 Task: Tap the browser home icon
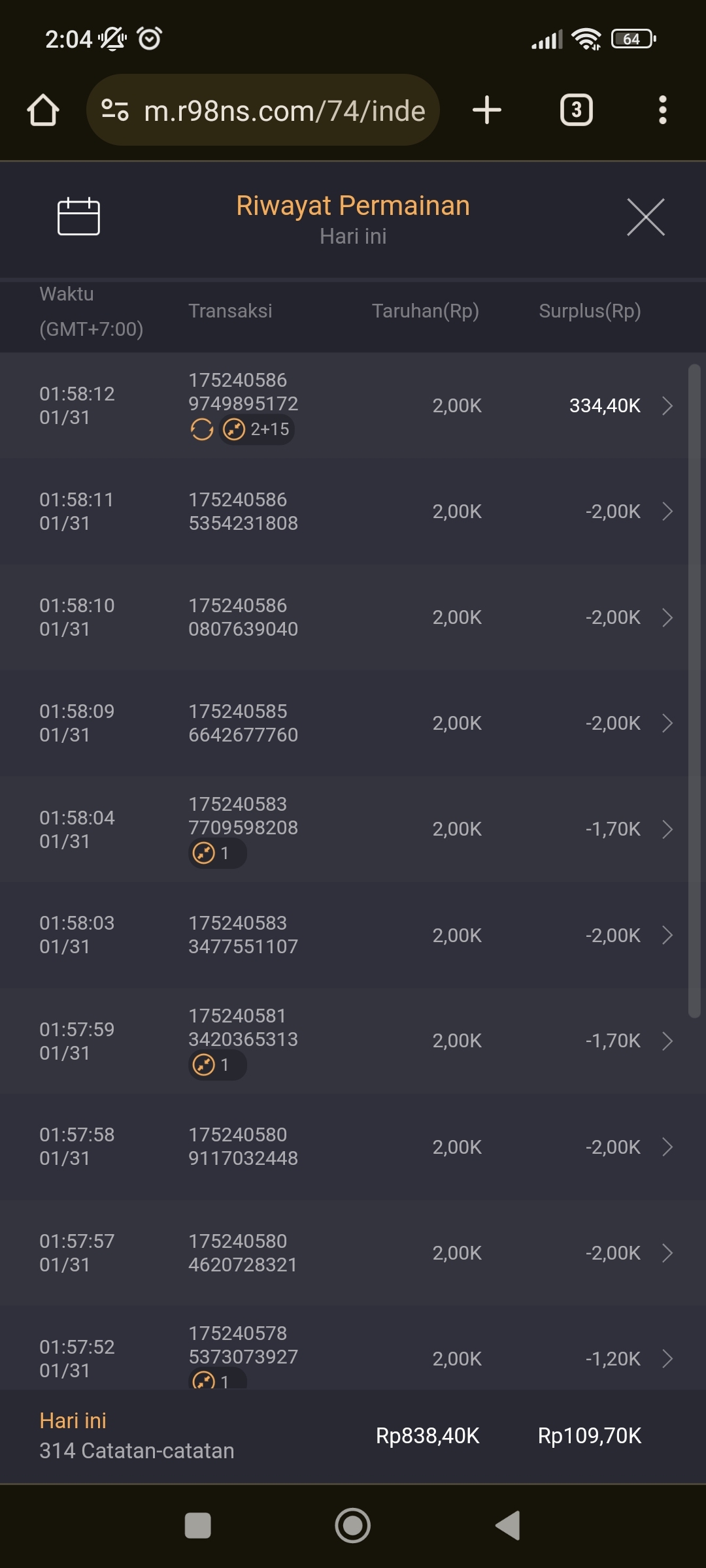43,110
